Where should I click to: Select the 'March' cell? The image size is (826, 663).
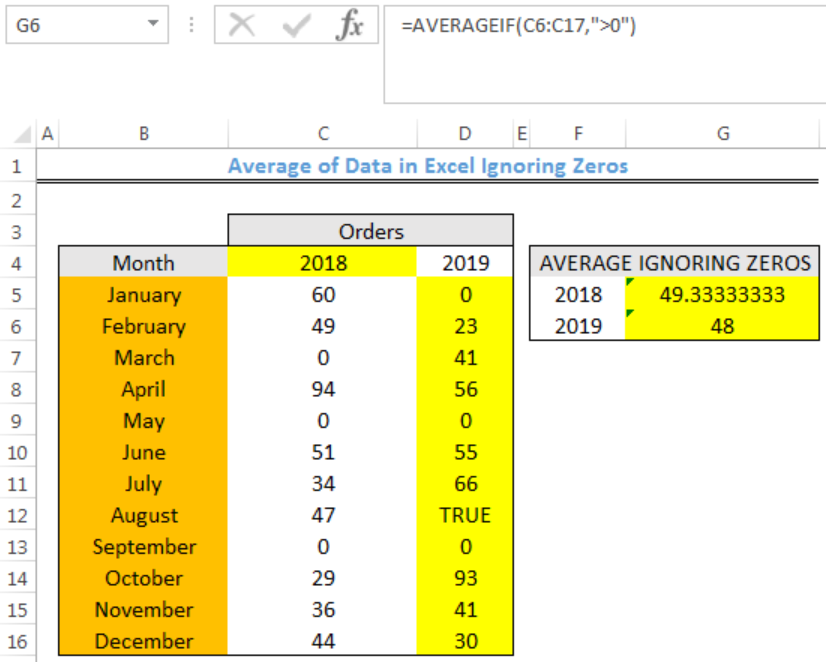(x=143, y=357)
